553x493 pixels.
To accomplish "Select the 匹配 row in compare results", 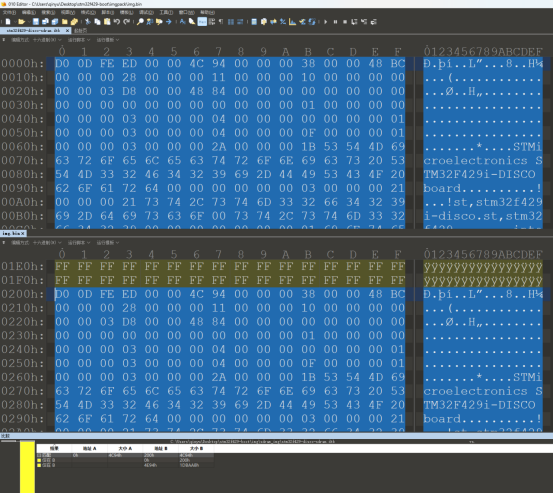I will 125,455.
